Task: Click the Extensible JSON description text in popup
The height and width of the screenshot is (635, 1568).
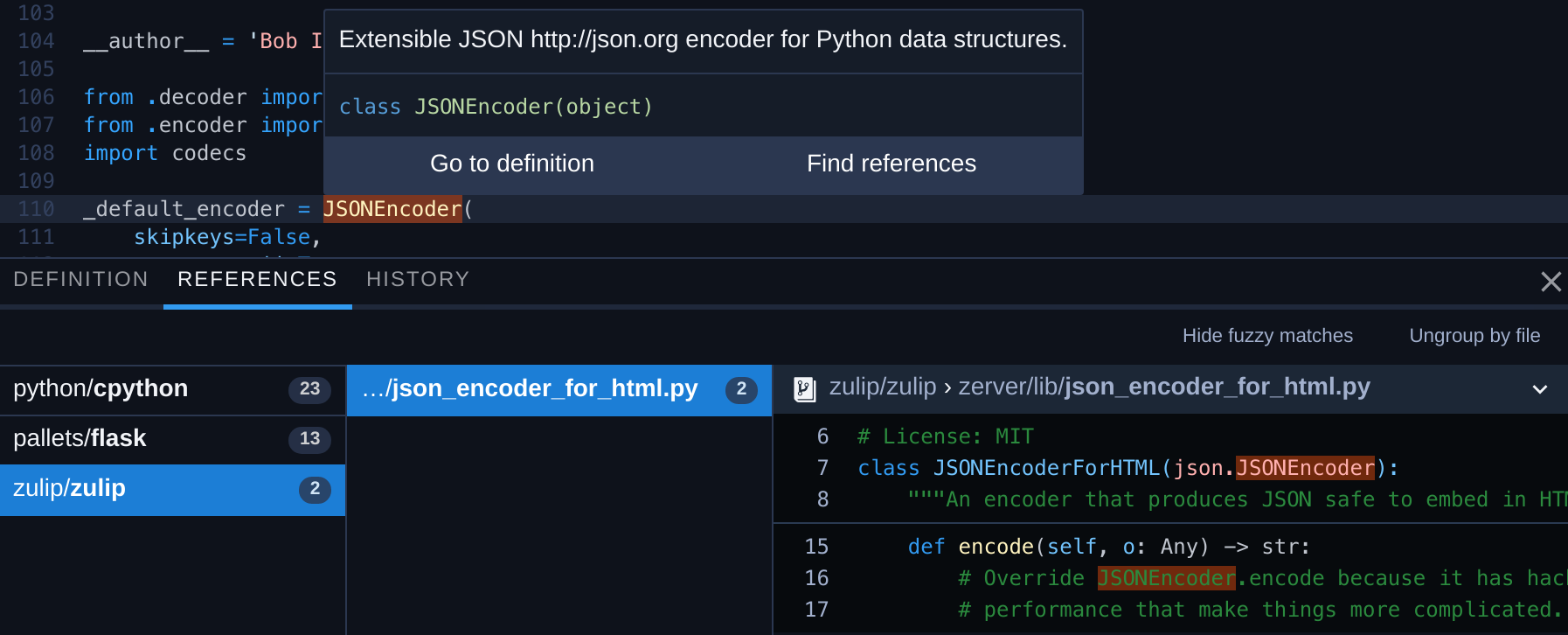Action: [x=703, y=39]
